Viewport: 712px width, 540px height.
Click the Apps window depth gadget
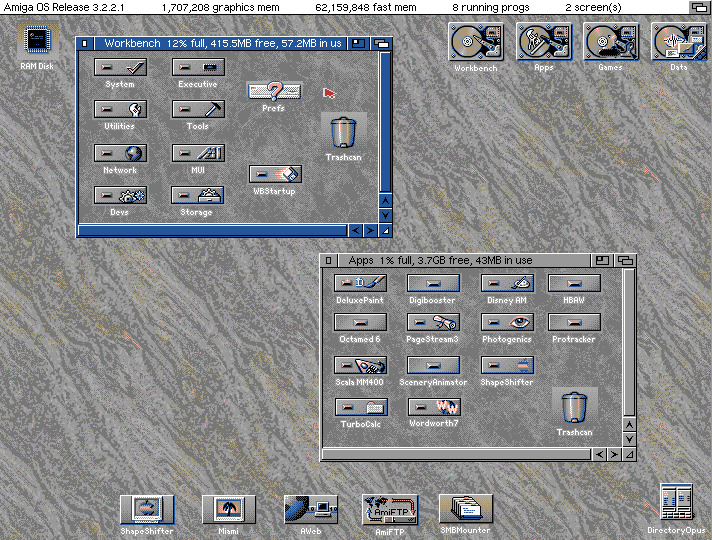(625, 260)
